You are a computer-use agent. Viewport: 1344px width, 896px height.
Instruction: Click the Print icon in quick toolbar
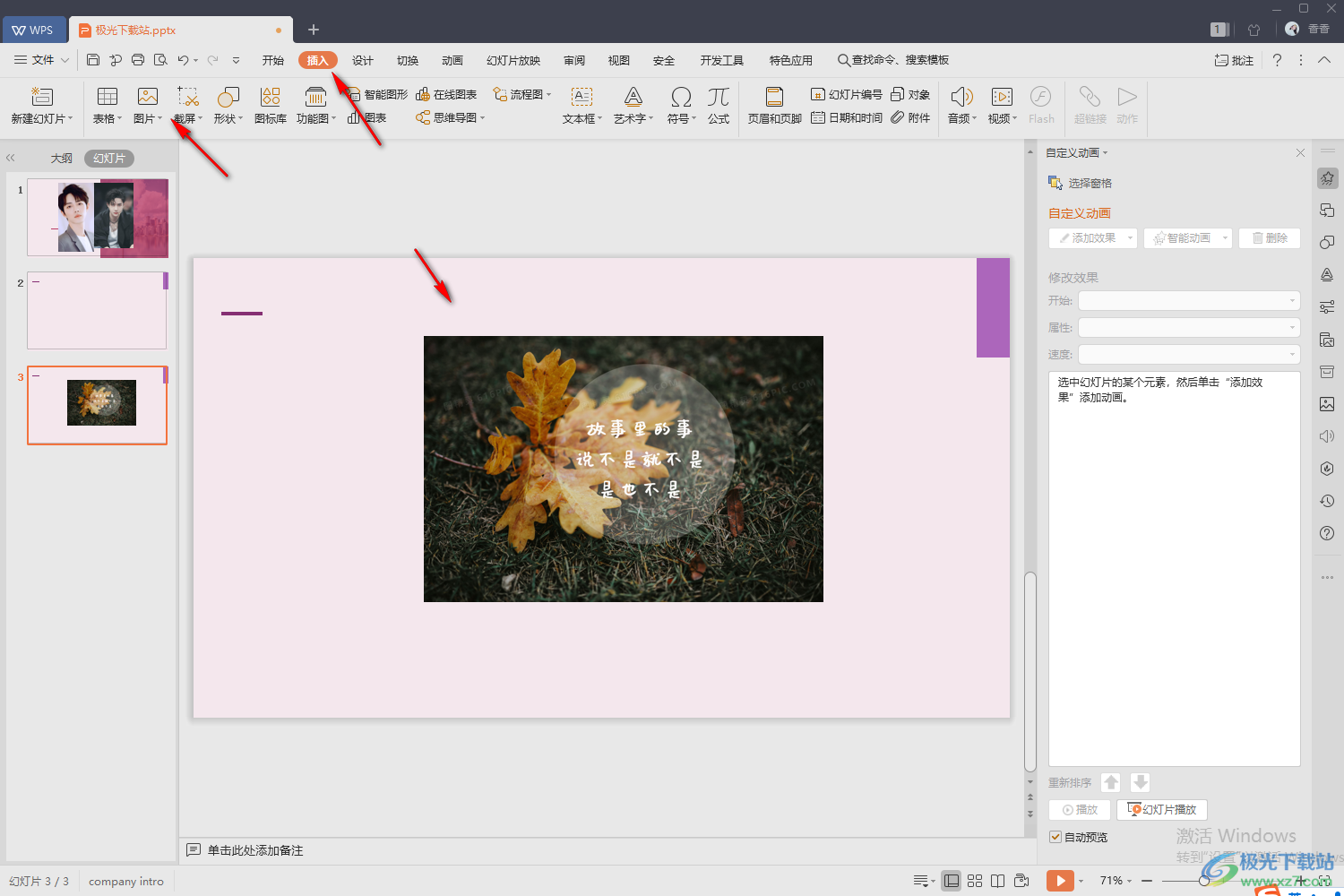(x=138, y=60)
